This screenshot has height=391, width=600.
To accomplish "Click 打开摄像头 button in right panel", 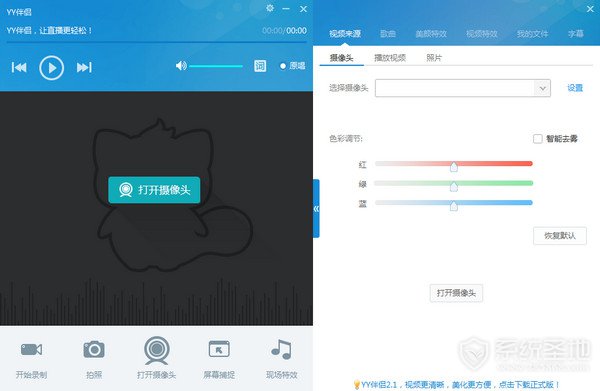I will 456,293.
